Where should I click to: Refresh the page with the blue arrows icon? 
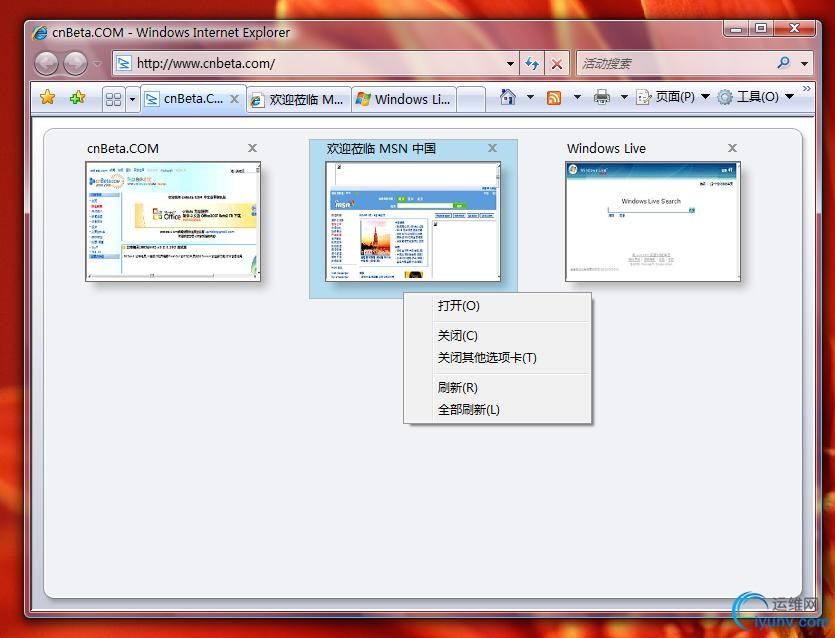[x=531, y=64]
